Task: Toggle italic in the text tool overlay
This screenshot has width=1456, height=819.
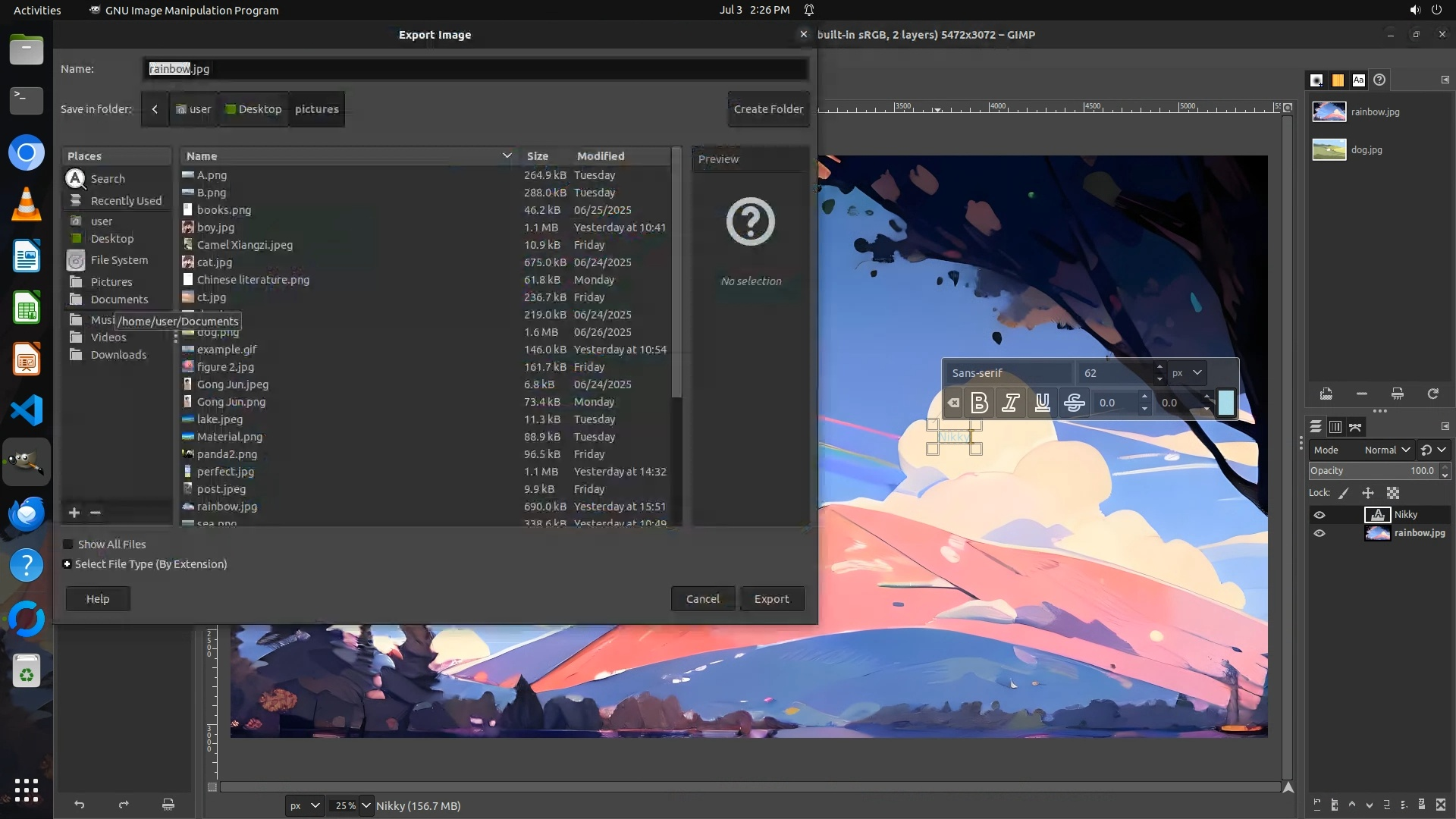Action: point(1011,403)
